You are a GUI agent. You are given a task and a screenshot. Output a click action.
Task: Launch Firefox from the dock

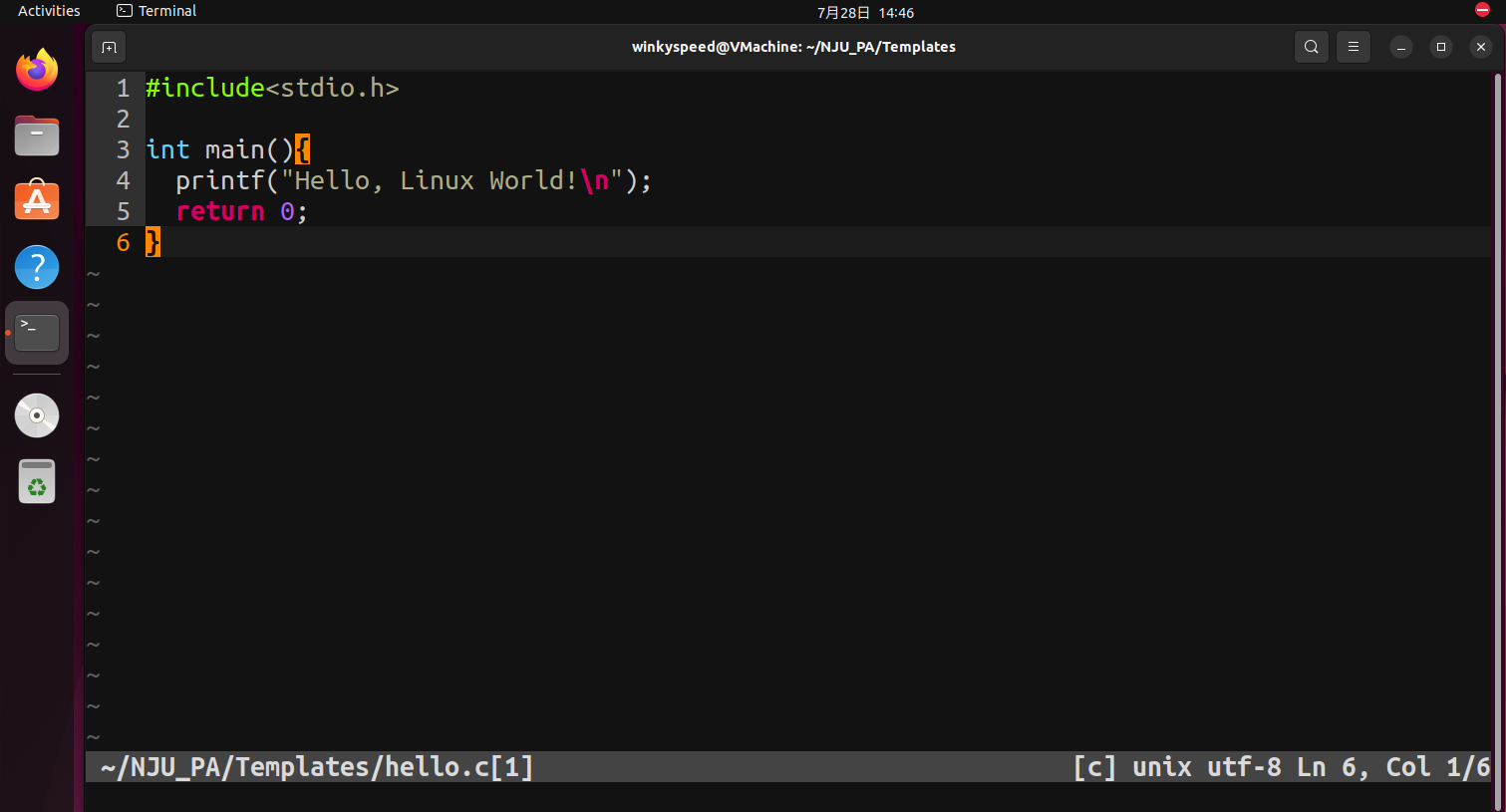click(x=37, y=70)
